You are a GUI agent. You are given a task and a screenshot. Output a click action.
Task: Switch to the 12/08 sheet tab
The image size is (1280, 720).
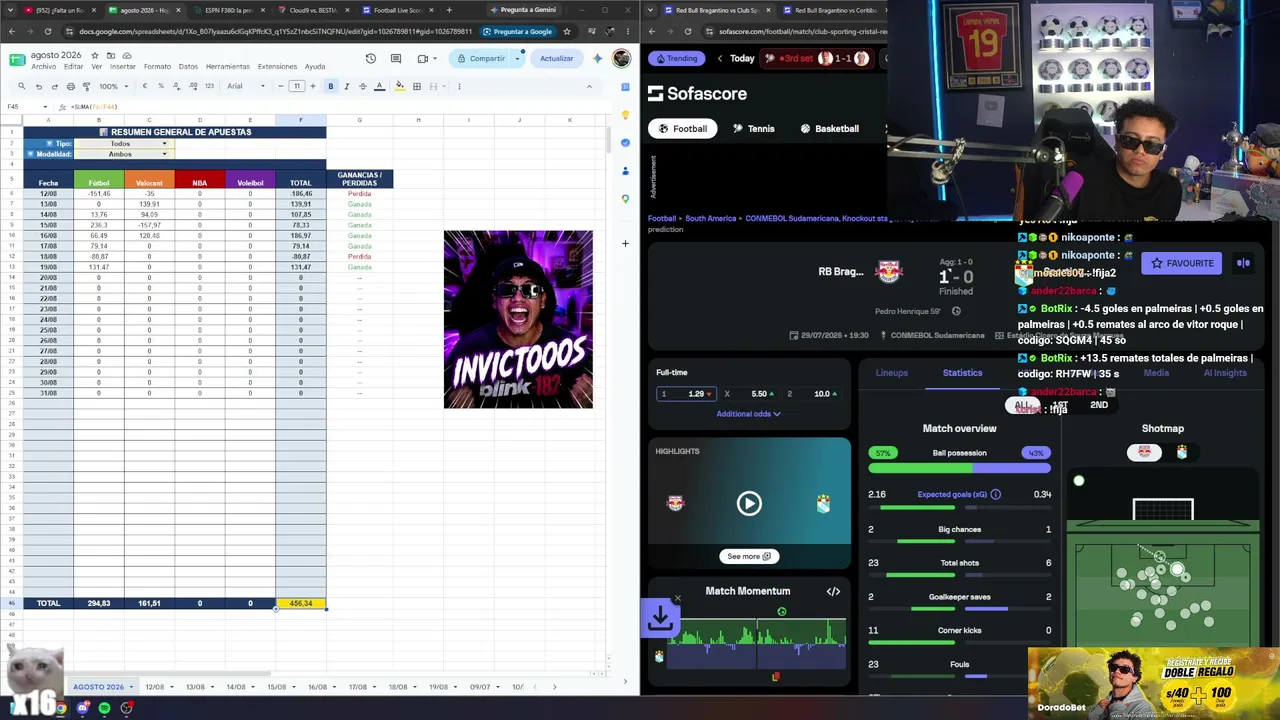(154, 687)
